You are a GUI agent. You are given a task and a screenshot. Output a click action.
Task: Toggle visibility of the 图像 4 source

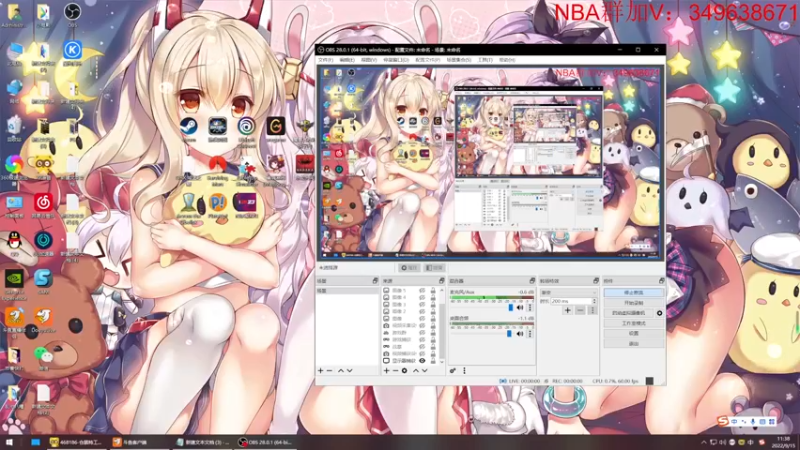tap(422, 297)
